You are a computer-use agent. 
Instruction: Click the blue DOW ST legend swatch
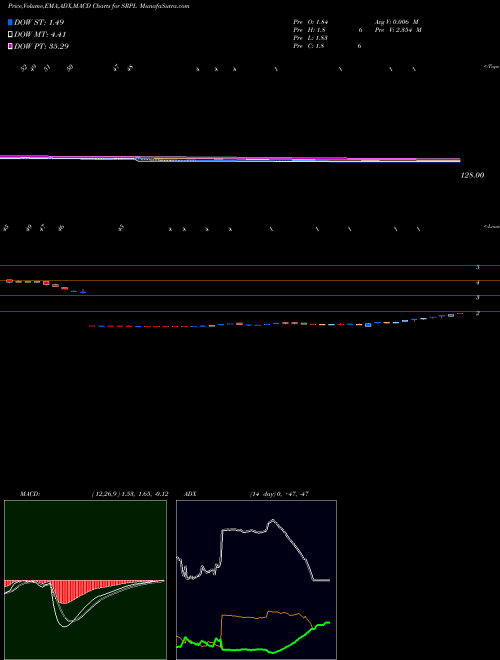10,22
